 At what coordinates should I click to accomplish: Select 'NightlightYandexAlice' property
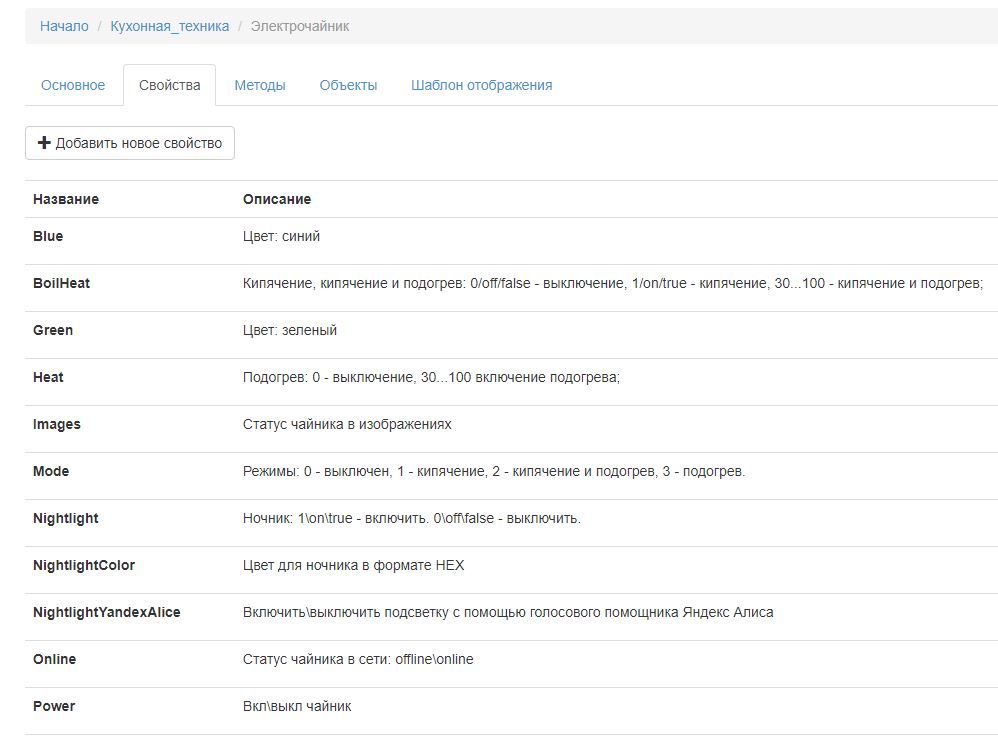[x=107, y=612]
